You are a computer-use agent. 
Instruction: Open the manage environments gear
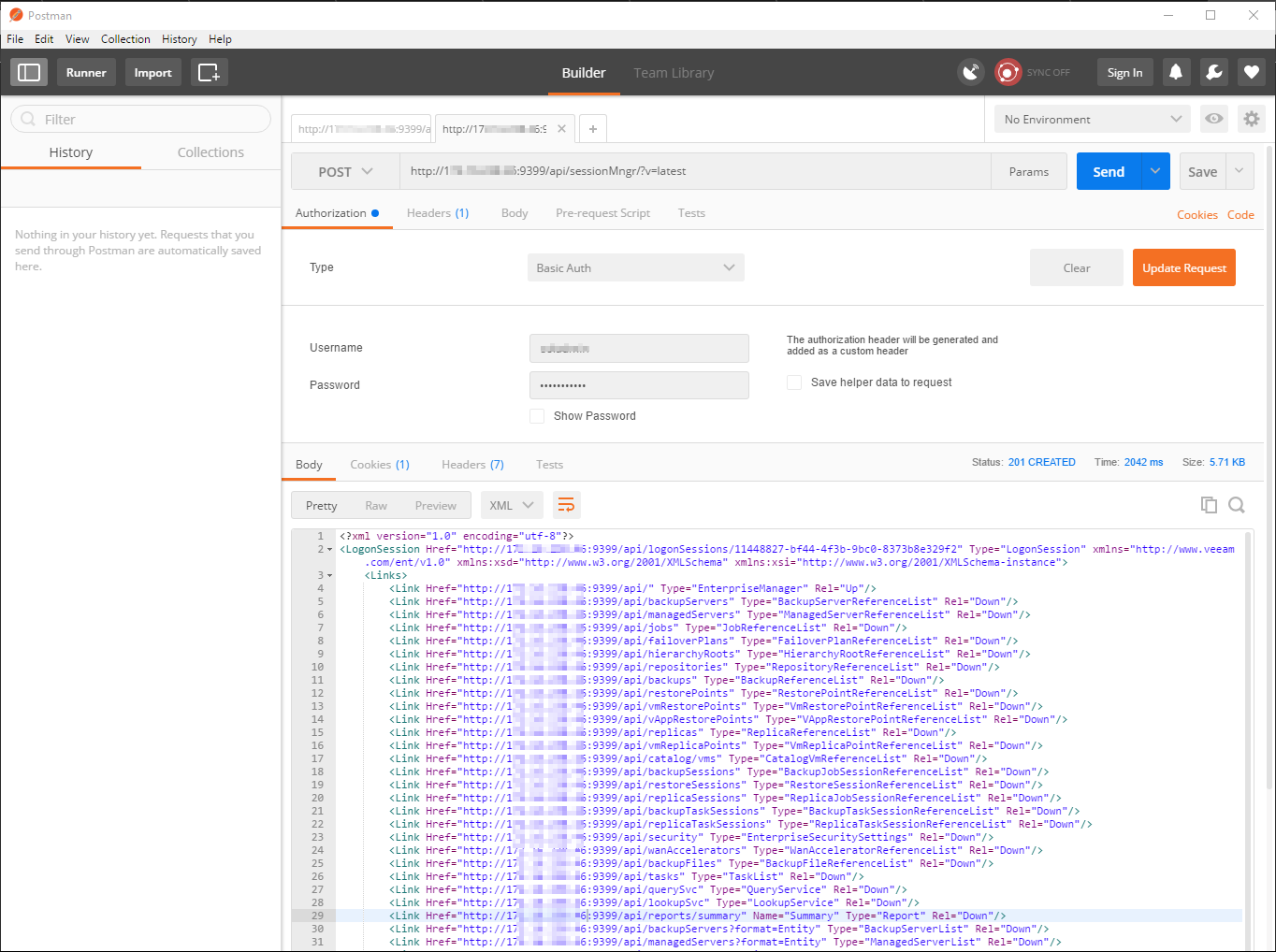[x=1252, y=119]
